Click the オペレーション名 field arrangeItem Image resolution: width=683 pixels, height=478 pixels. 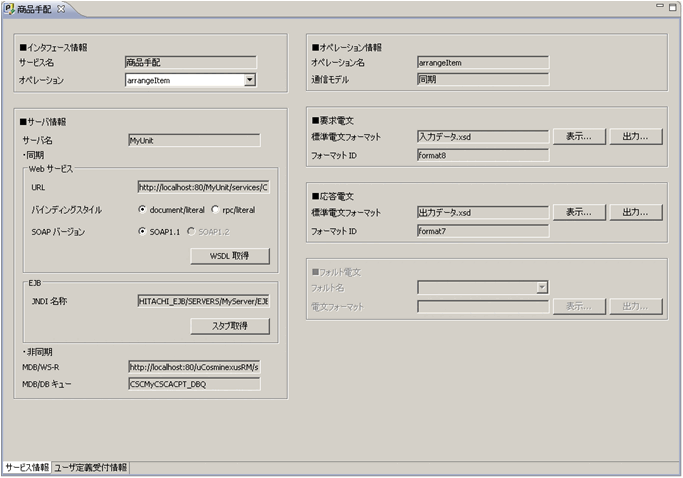(x=483, y=62)
